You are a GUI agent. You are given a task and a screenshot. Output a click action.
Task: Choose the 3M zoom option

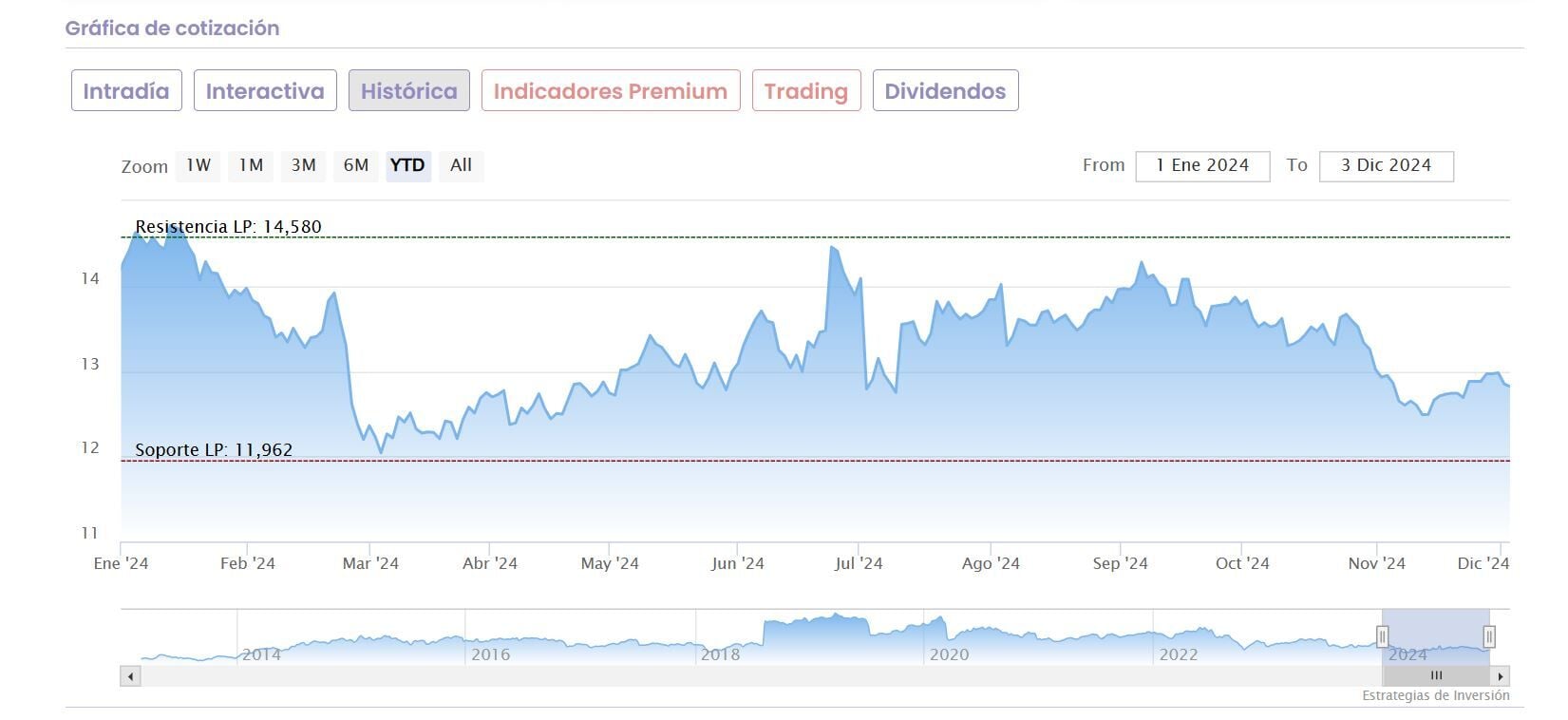click(x=304, y=165)
